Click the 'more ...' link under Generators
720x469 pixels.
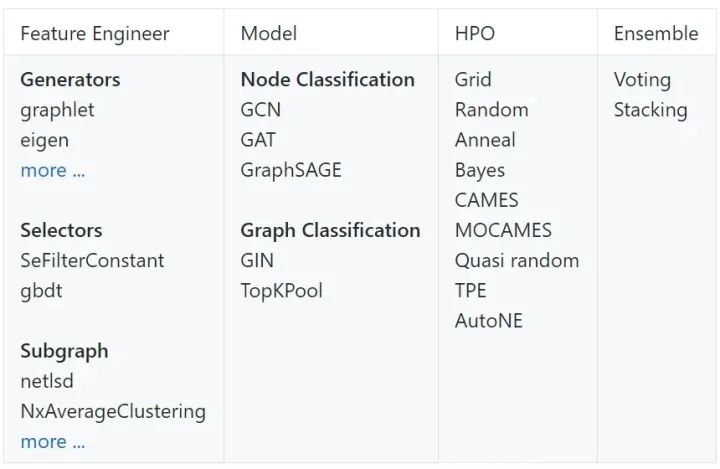[52, 170]
